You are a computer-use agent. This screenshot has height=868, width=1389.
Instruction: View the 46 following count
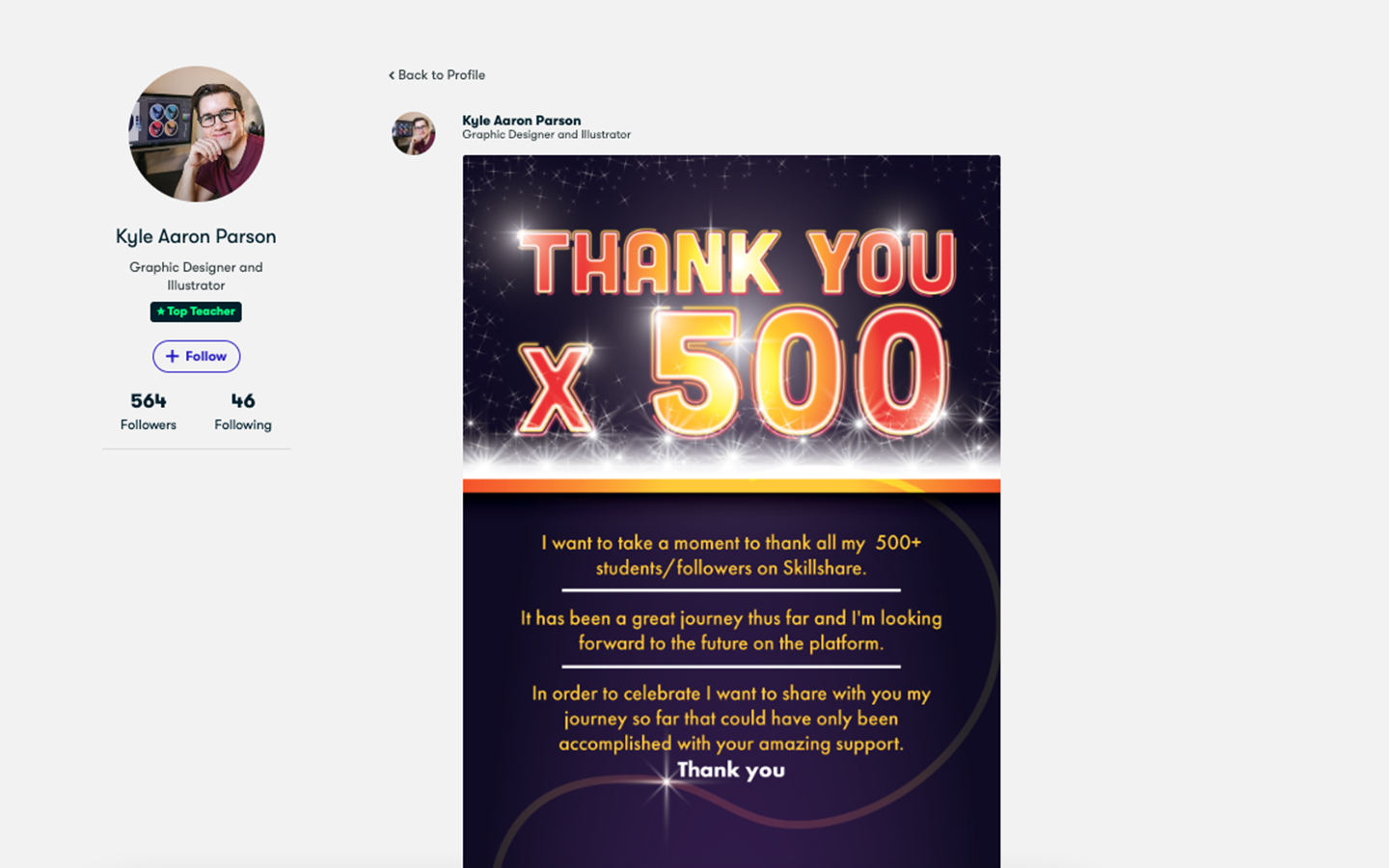[243, 400]
